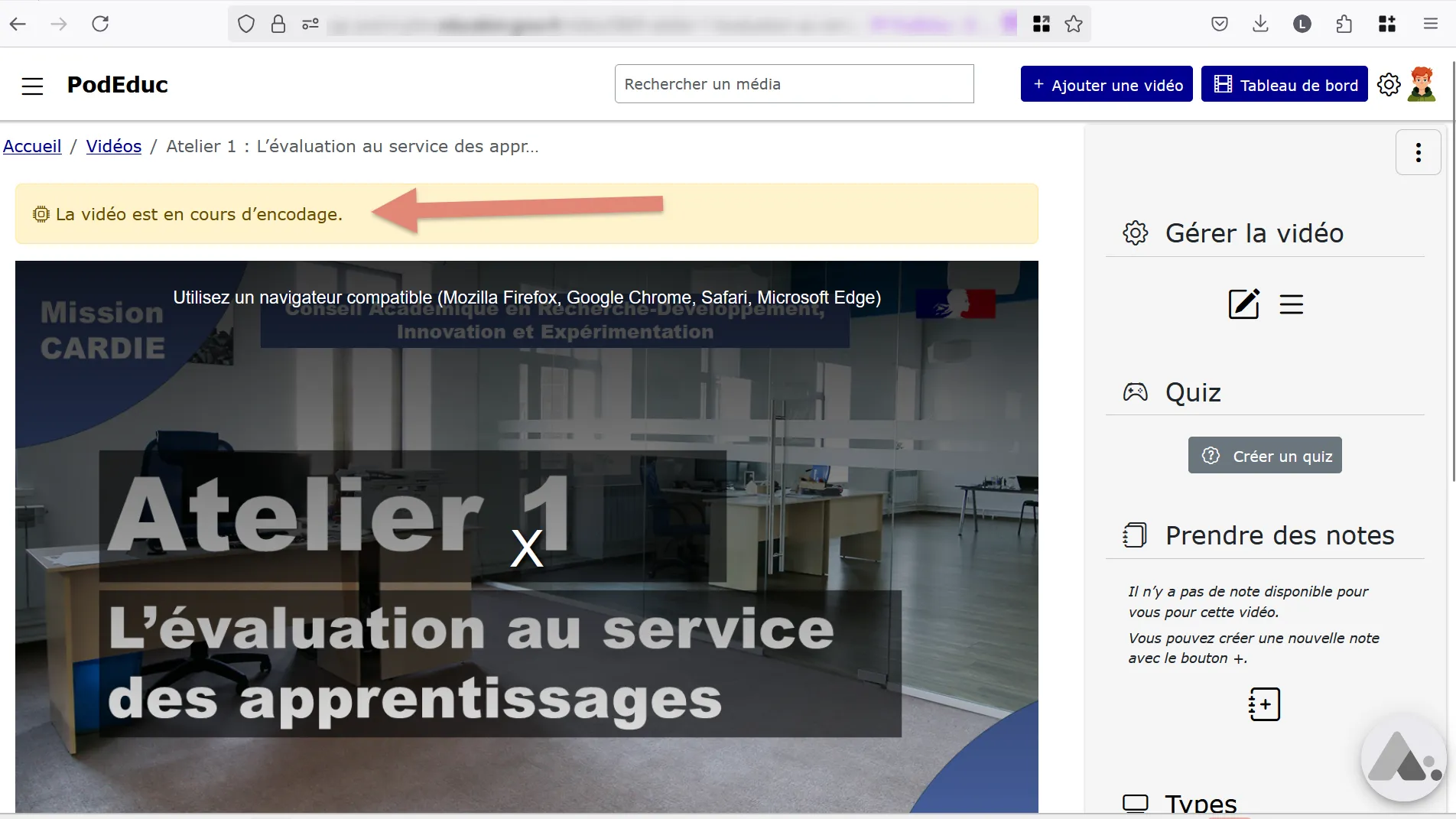Open the Firefox account L avatar

point(1302,24)
